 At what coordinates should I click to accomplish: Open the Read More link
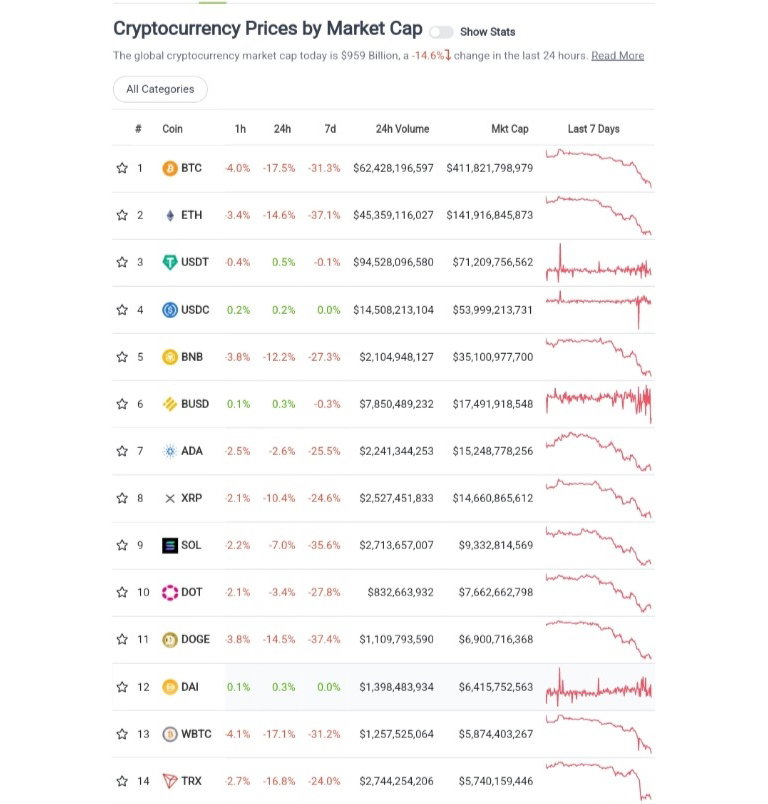point(617,55)
